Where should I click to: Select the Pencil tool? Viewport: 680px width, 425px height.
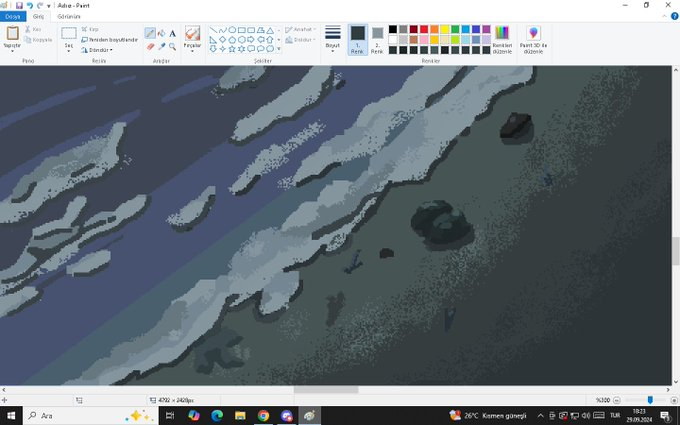(x=150, y=33)
